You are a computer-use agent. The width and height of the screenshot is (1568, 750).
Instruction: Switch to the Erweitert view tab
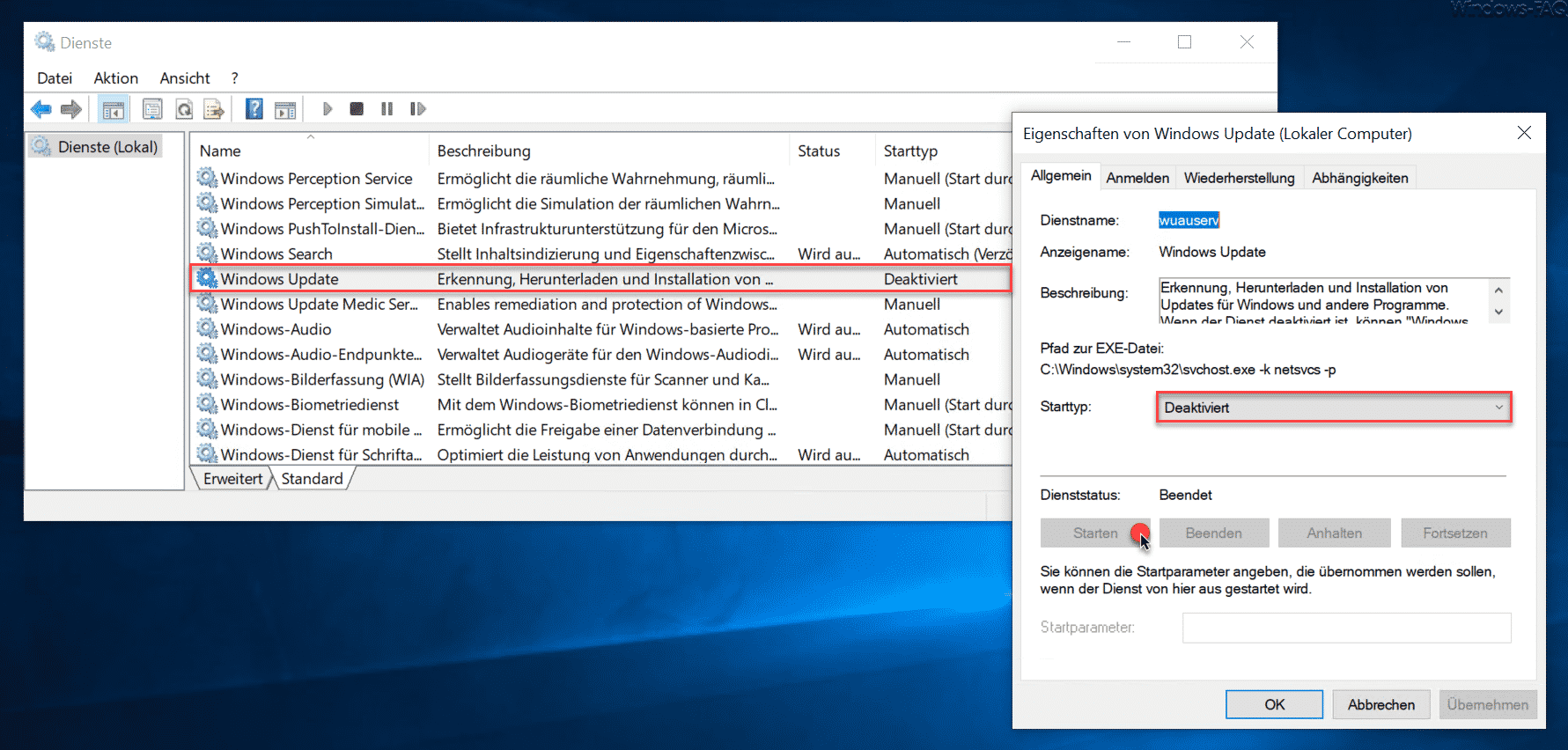(x=232, y=479)
